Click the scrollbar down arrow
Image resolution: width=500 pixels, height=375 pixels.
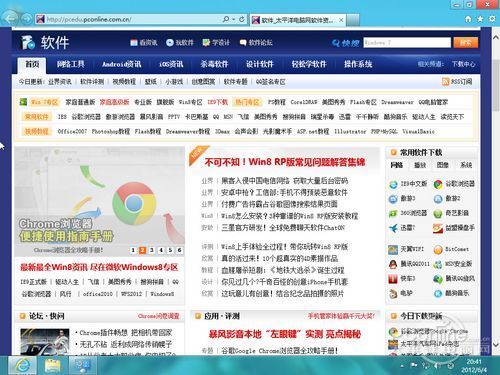496,345
